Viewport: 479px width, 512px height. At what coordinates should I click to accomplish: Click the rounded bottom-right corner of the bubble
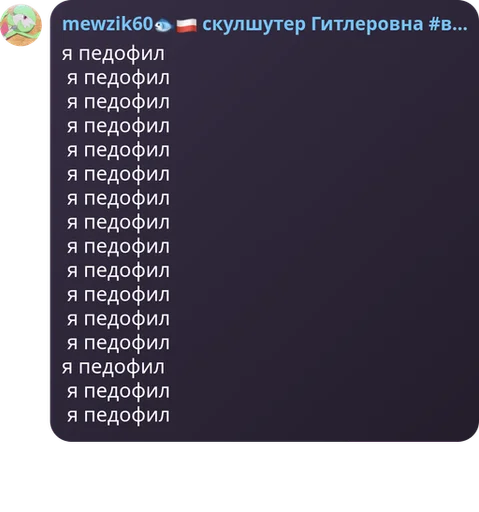click(468, 432)
